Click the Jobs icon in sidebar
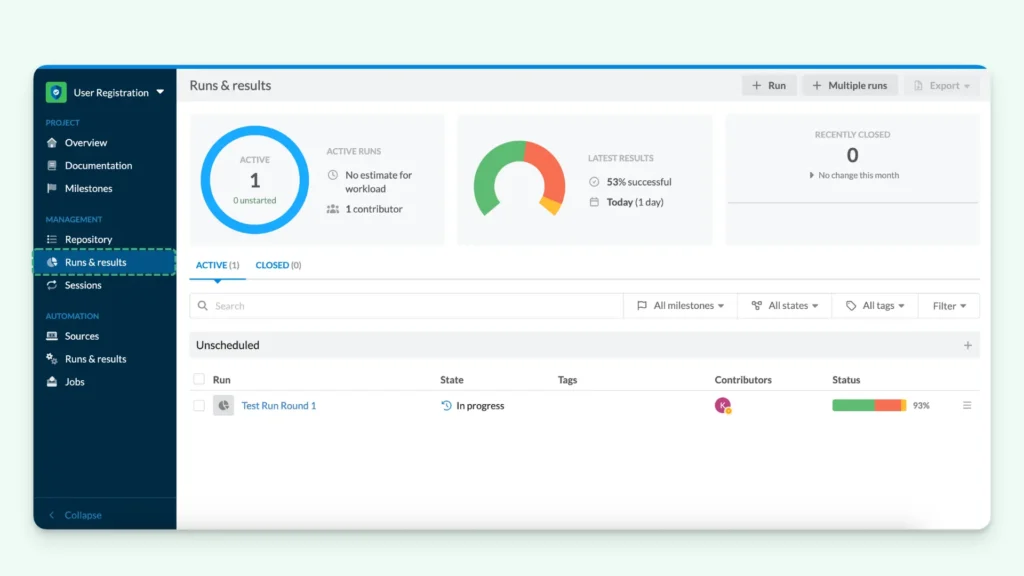 point(52,381)
